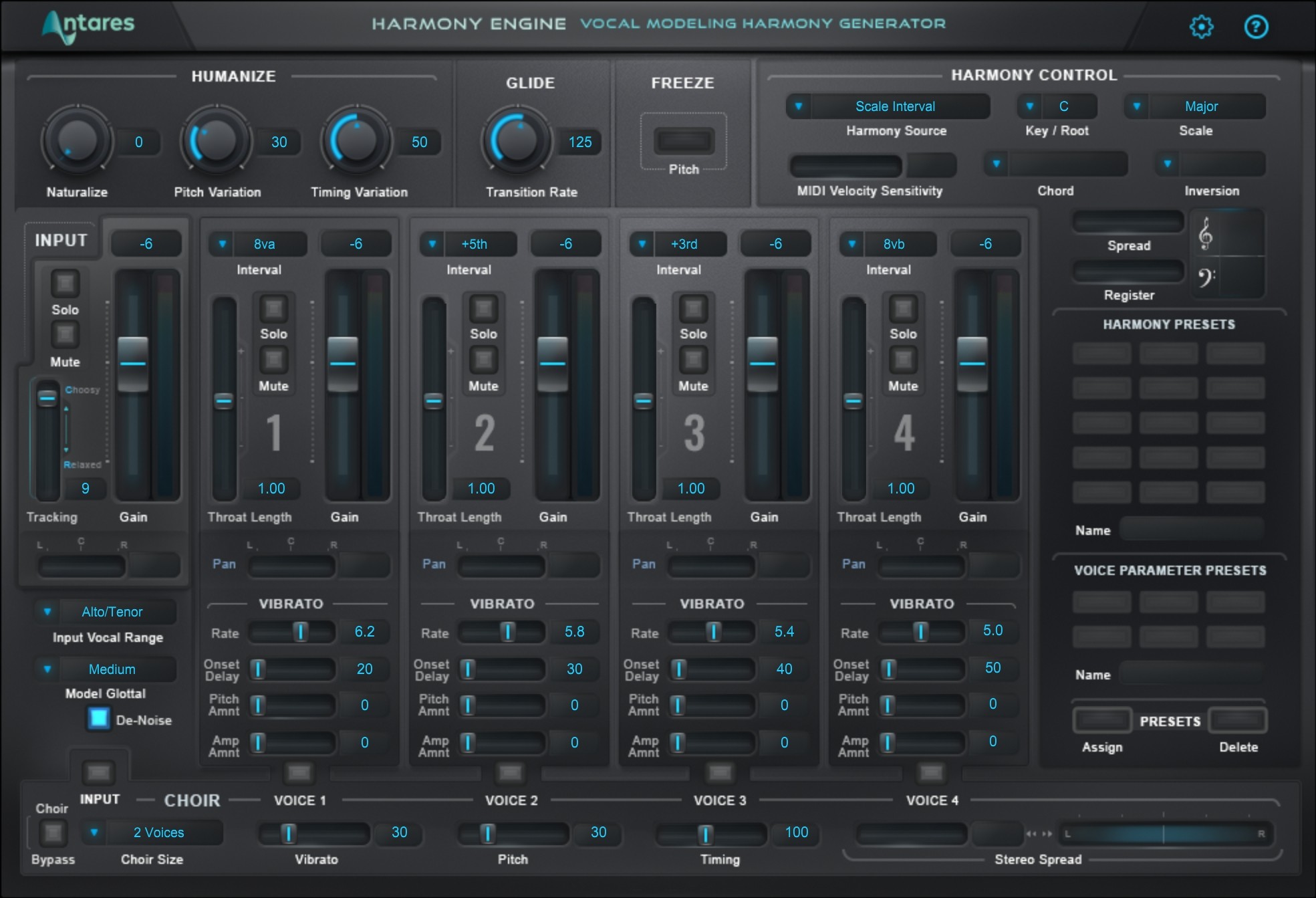This screenshot has height=898, width=1316.
Task: Open voice 4 Interval dropdown (8vb)
Action: (888, 244)
